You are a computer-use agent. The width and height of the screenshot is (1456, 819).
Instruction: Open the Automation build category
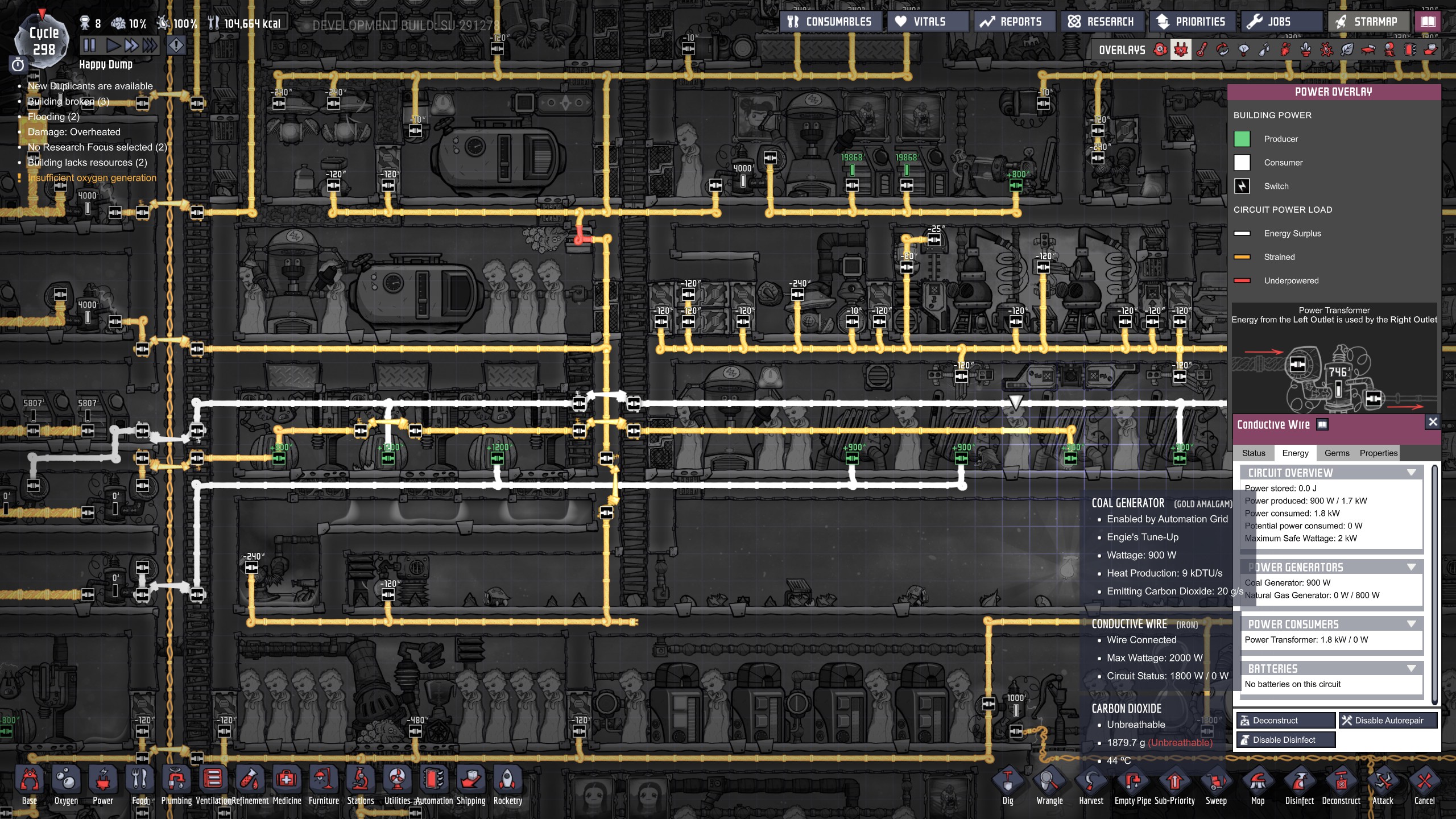(x=434, y=786)
